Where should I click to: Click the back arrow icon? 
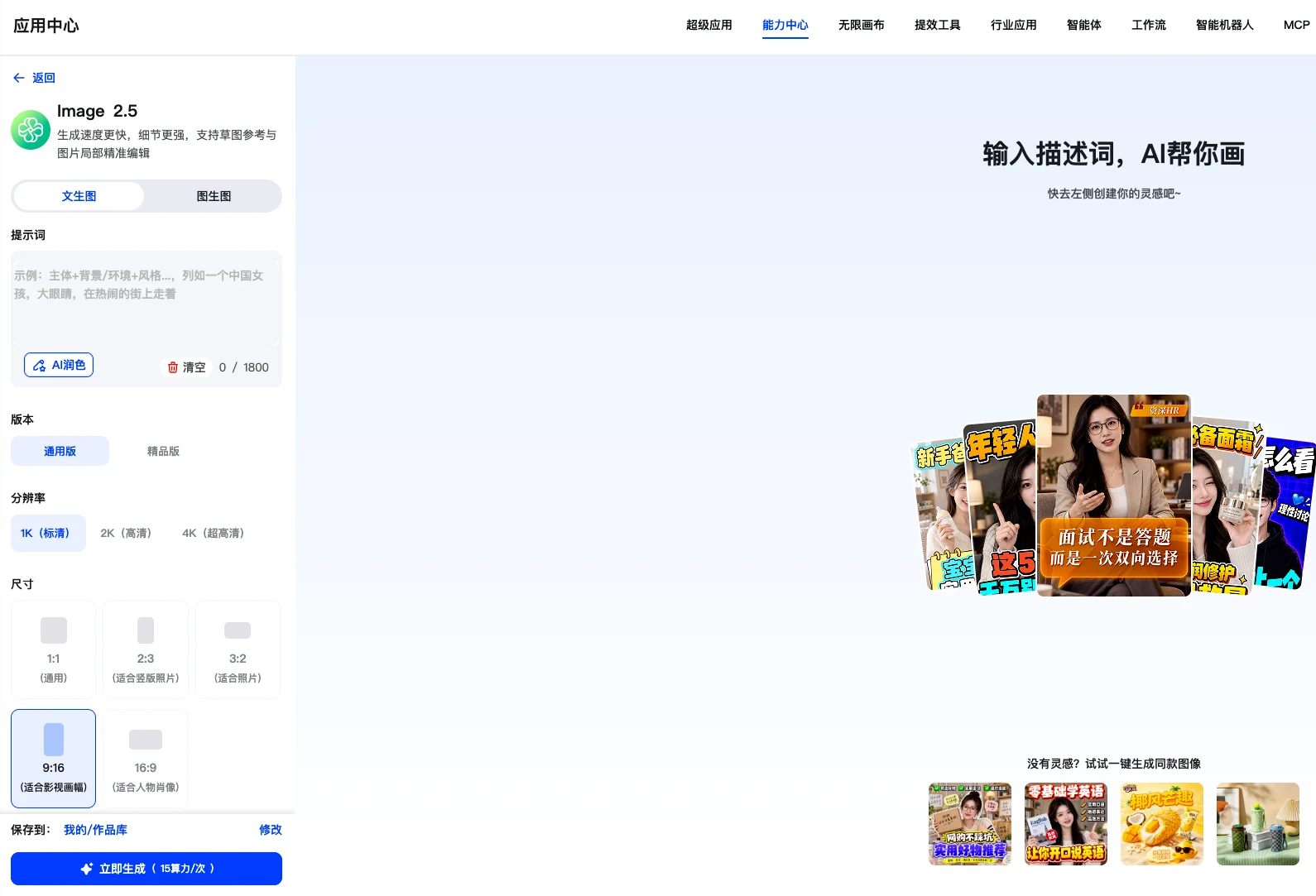pos(19,78)
